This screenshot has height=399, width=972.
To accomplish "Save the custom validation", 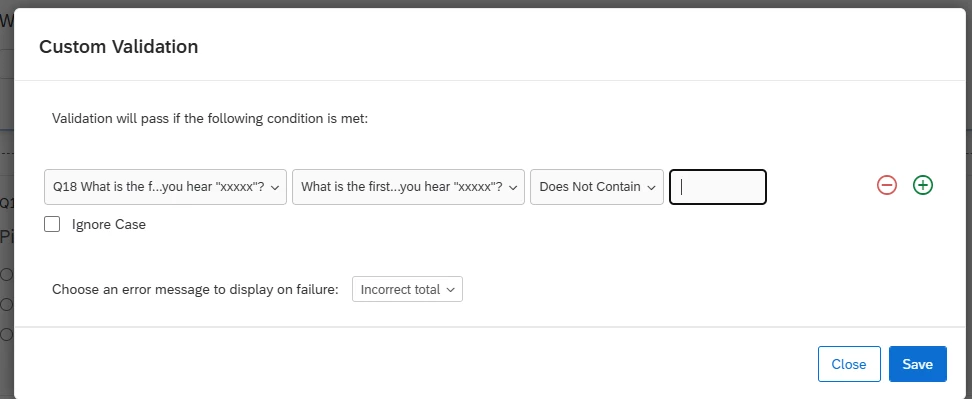I will 917,364.
